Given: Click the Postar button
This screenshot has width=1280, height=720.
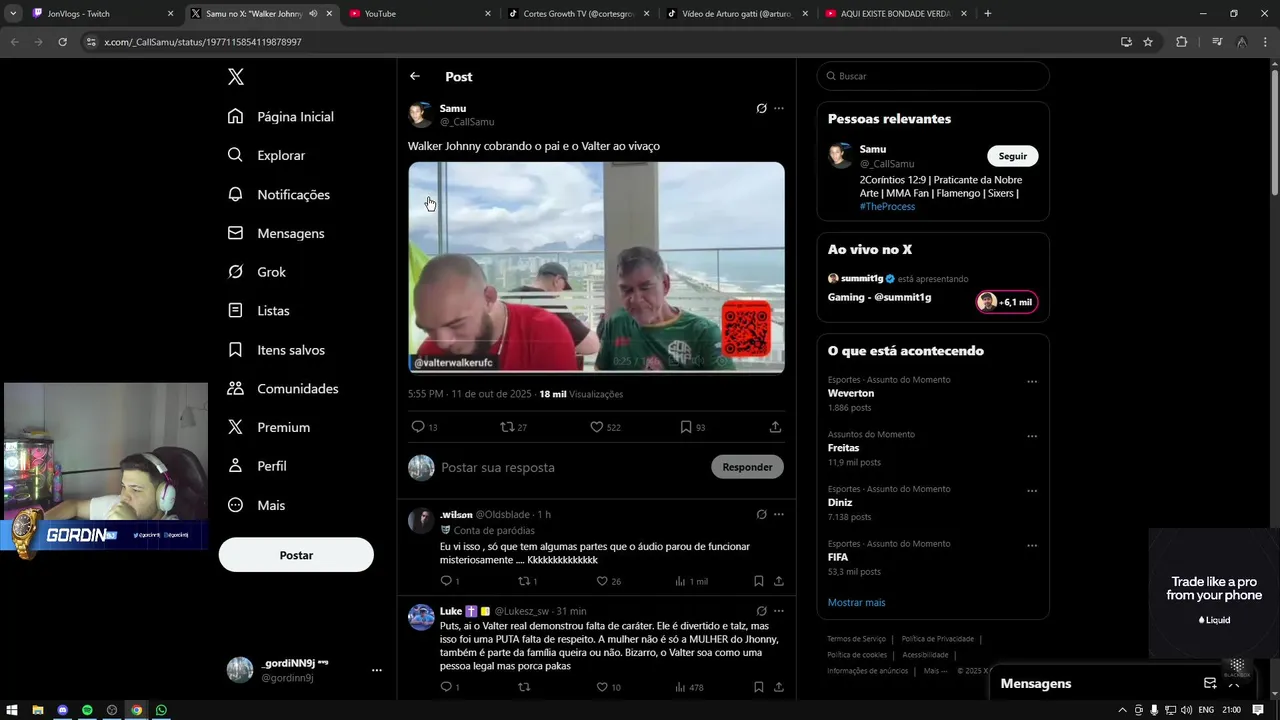Looking at the screenshot, I should (x=296, y=555).
